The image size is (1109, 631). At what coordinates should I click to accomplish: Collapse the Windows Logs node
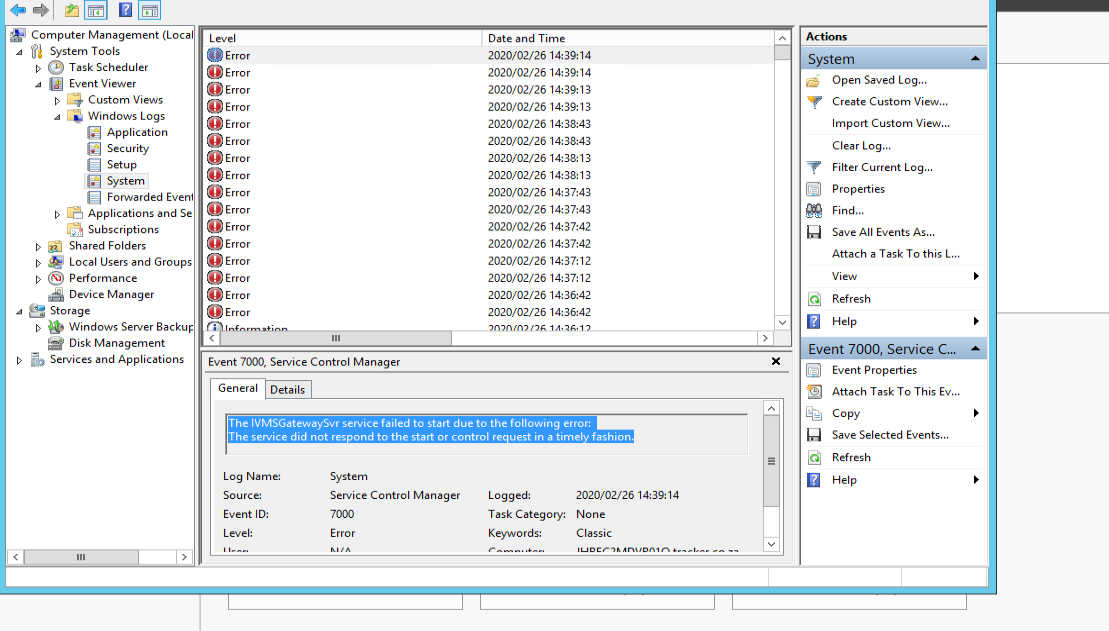click(57, 117)
